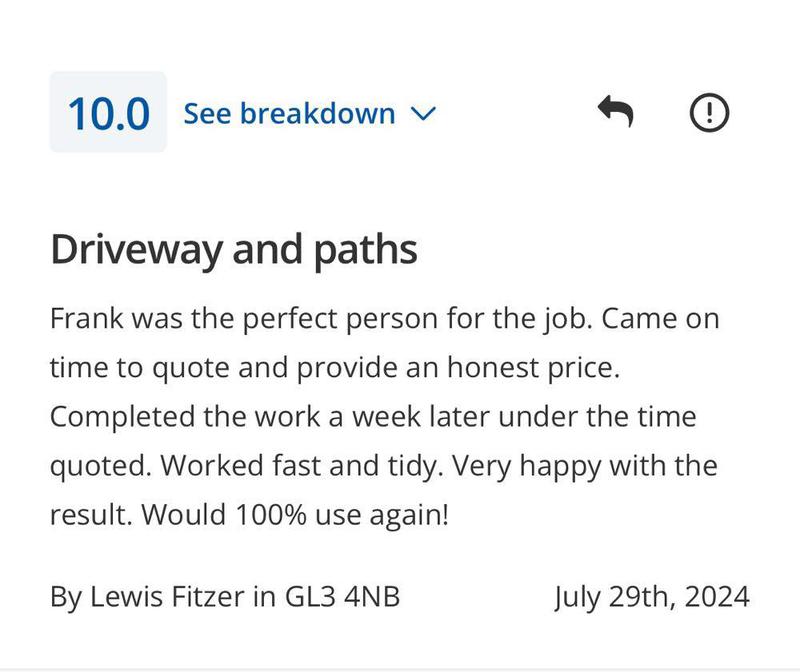Click the July 29th, 2024 review date
The height and width of the screenshot is (672, 800).
651,597
